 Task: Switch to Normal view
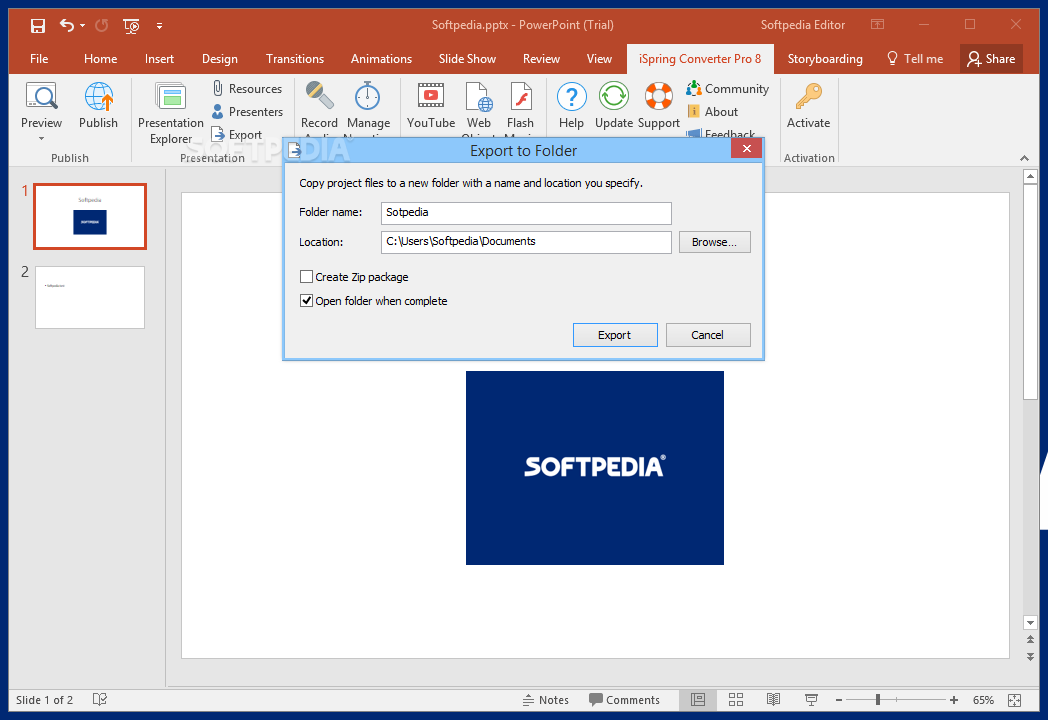point(698,700)
